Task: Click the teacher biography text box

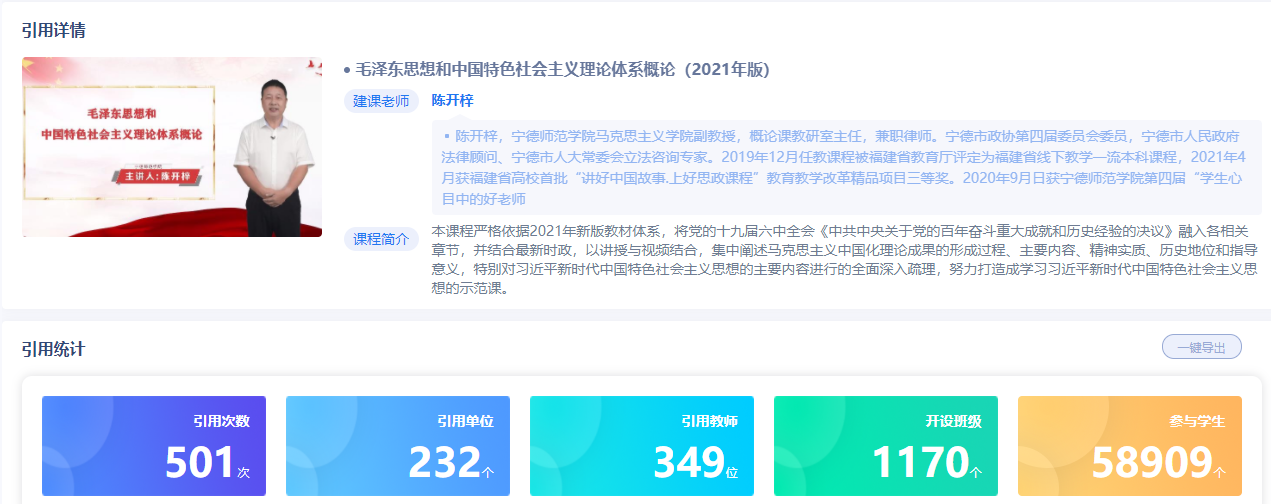Action: click(845, 167)
